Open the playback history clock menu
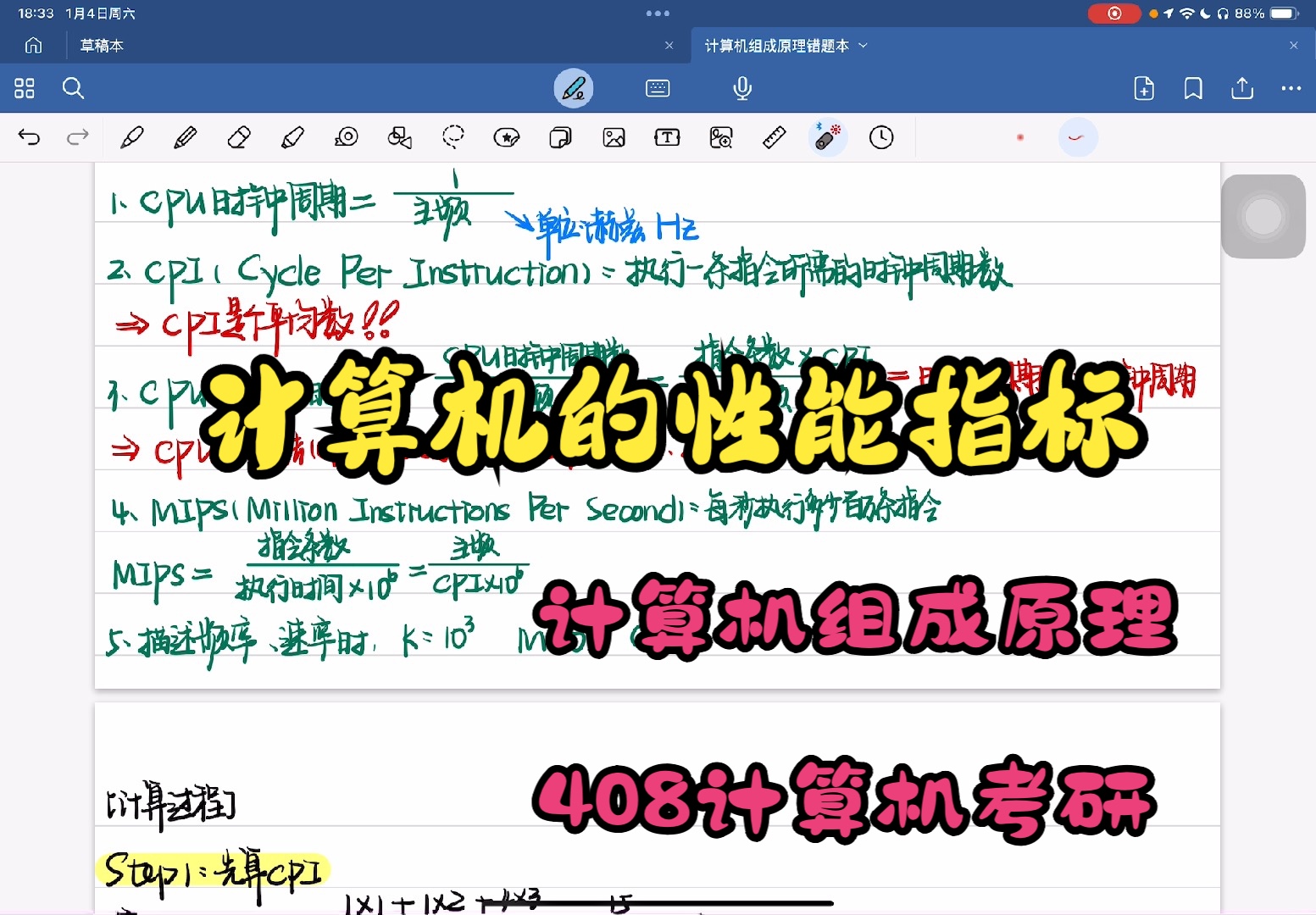The width and height of the screenshot is (1316, 915). (x=881, y=137)
